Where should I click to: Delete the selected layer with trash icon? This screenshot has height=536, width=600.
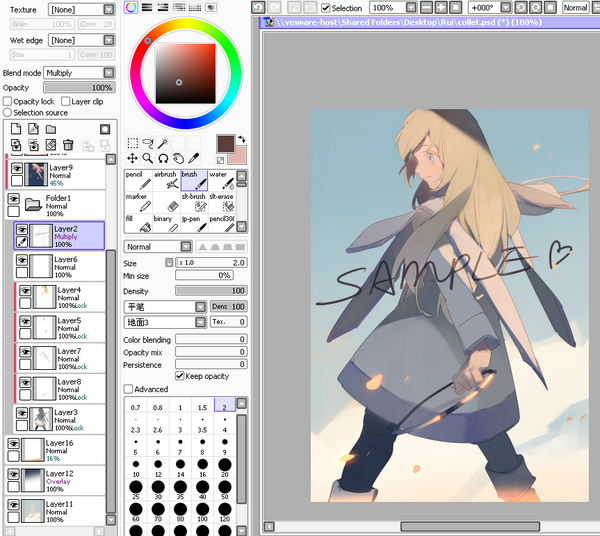tap(68, 145)
